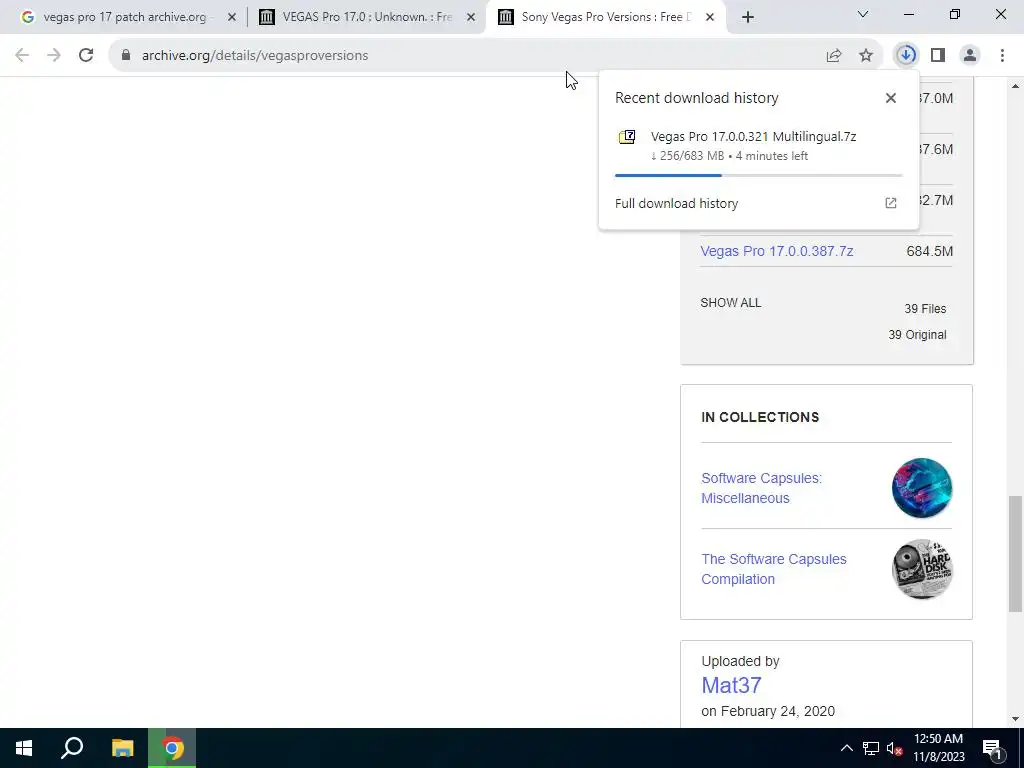Screen dimensions: 1024x768
Task: Click the downloads toolbar icon
Action: (x=906, y=56)
